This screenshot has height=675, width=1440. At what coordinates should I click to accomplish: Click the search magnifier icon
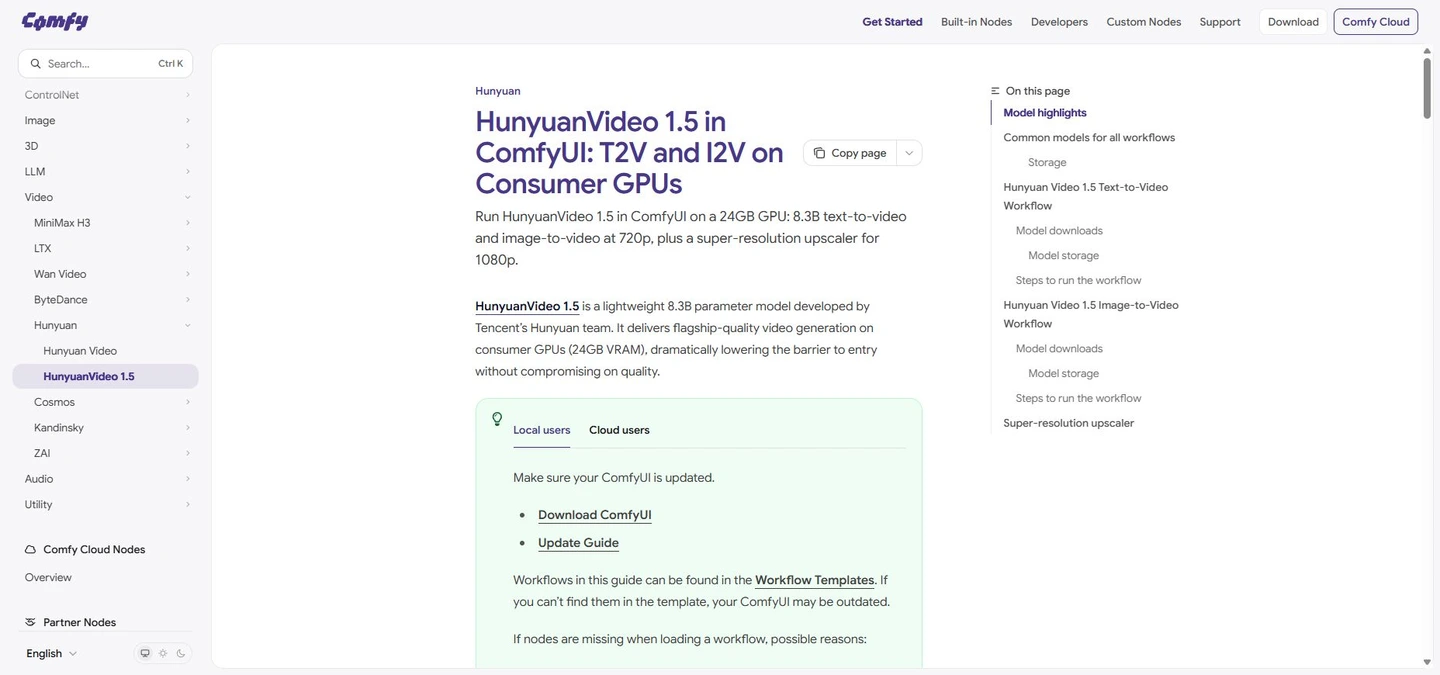pos(36,64)
